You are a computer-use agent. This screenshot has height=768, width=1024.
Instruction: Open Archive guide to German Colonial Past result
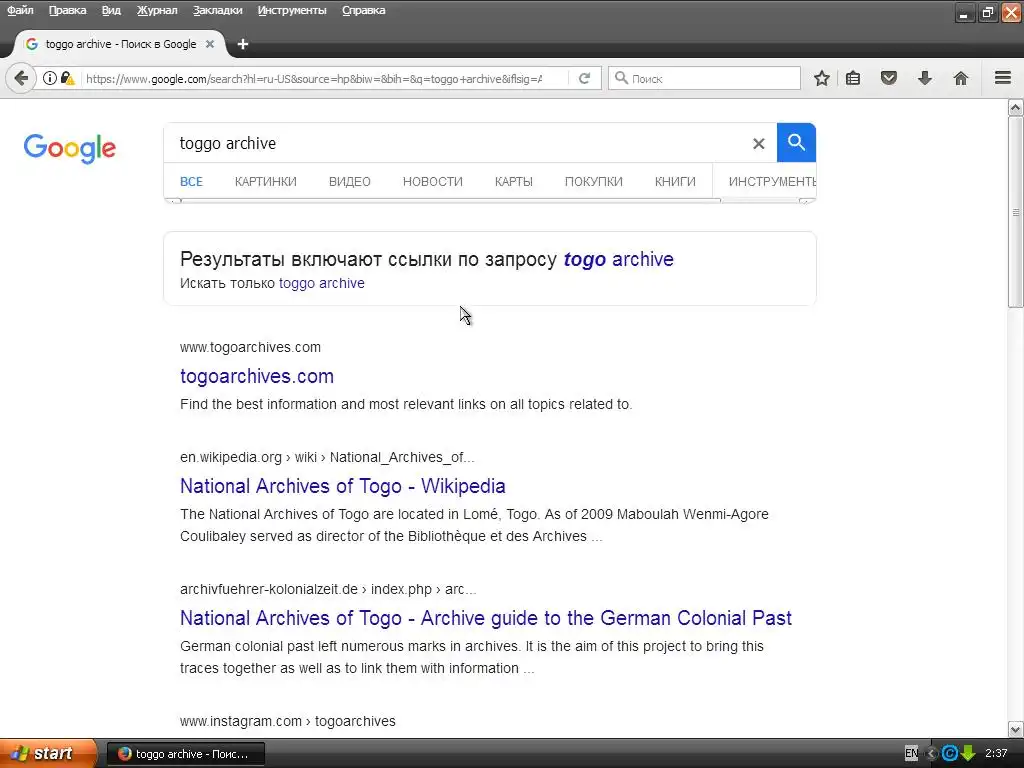pyautogui.click(x=486, y=618)
